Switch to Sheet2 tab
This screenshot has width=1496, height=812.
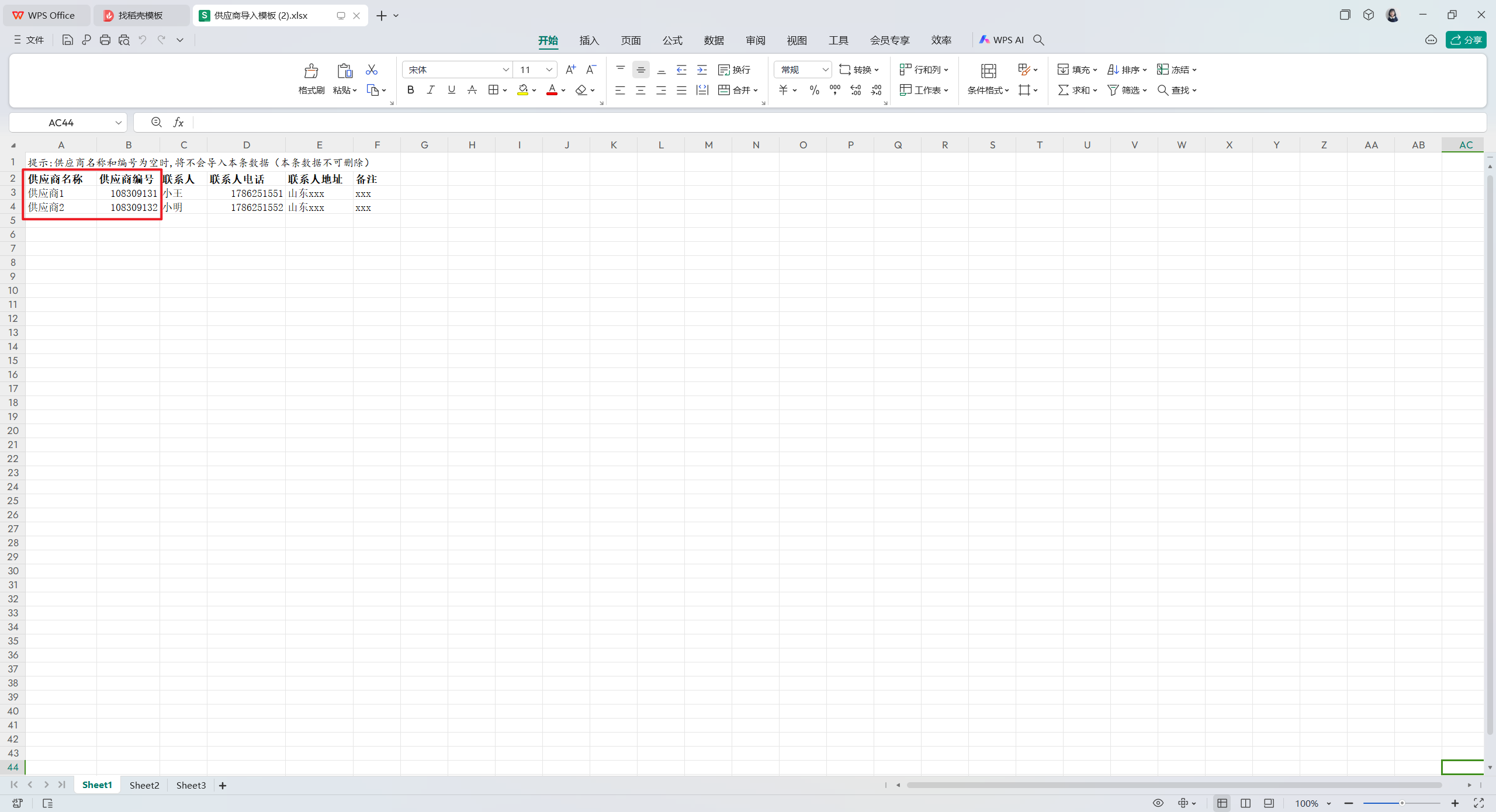click(144, 785)
